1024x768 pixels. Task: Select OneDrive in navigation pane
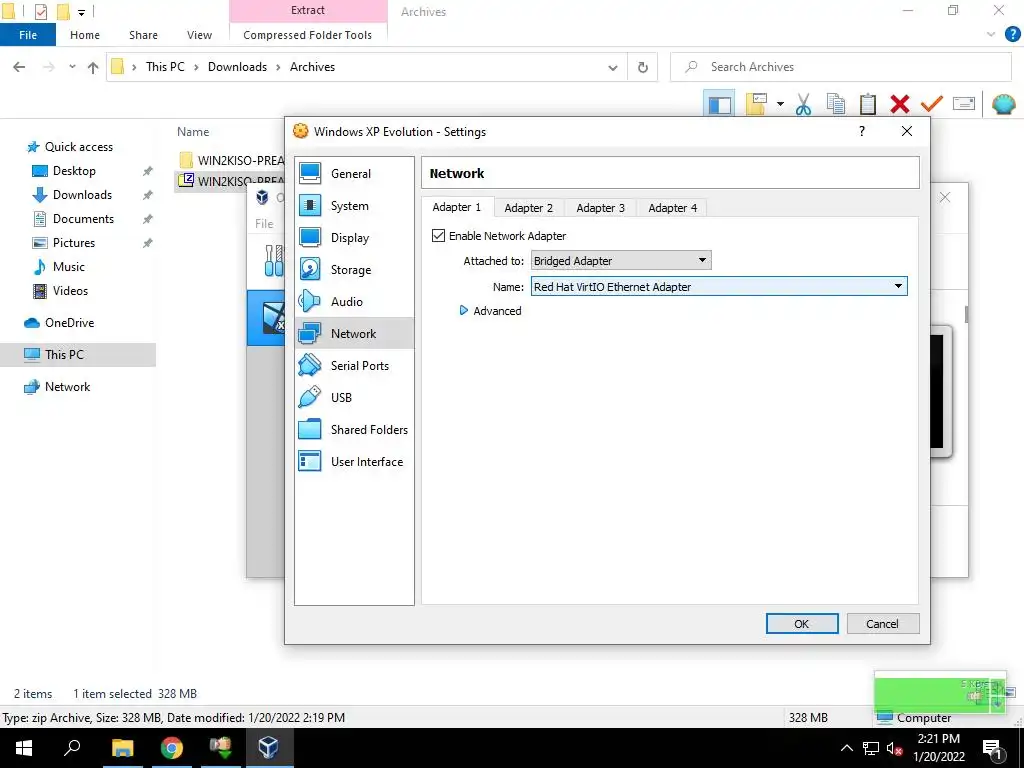pos(69,323)
